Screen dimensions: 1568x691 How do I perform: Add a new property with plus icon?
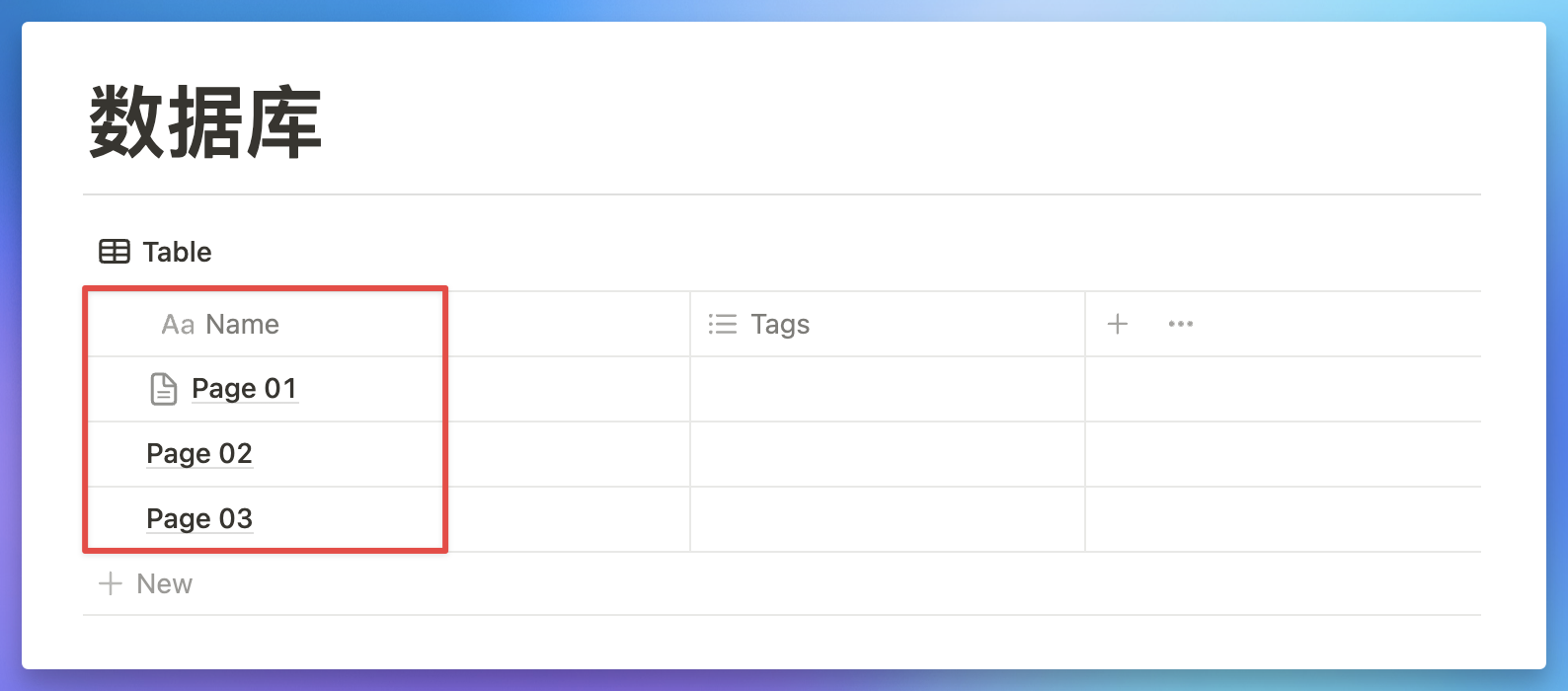pyautogui.click(x=1118, y=324)
